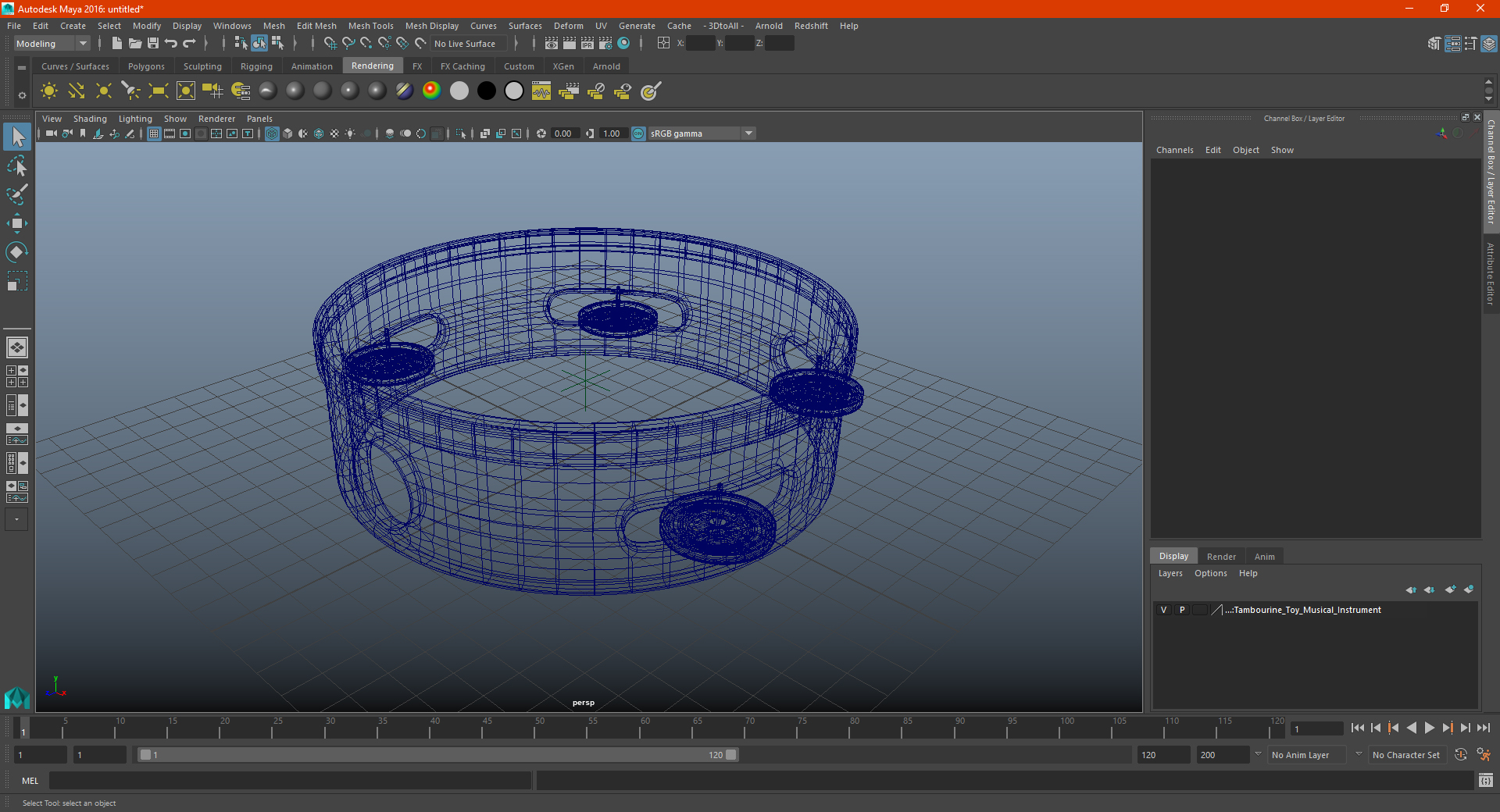The image size is (1500, 812).
Task: Create a volume light from shelf
Action: click(186, 91)
